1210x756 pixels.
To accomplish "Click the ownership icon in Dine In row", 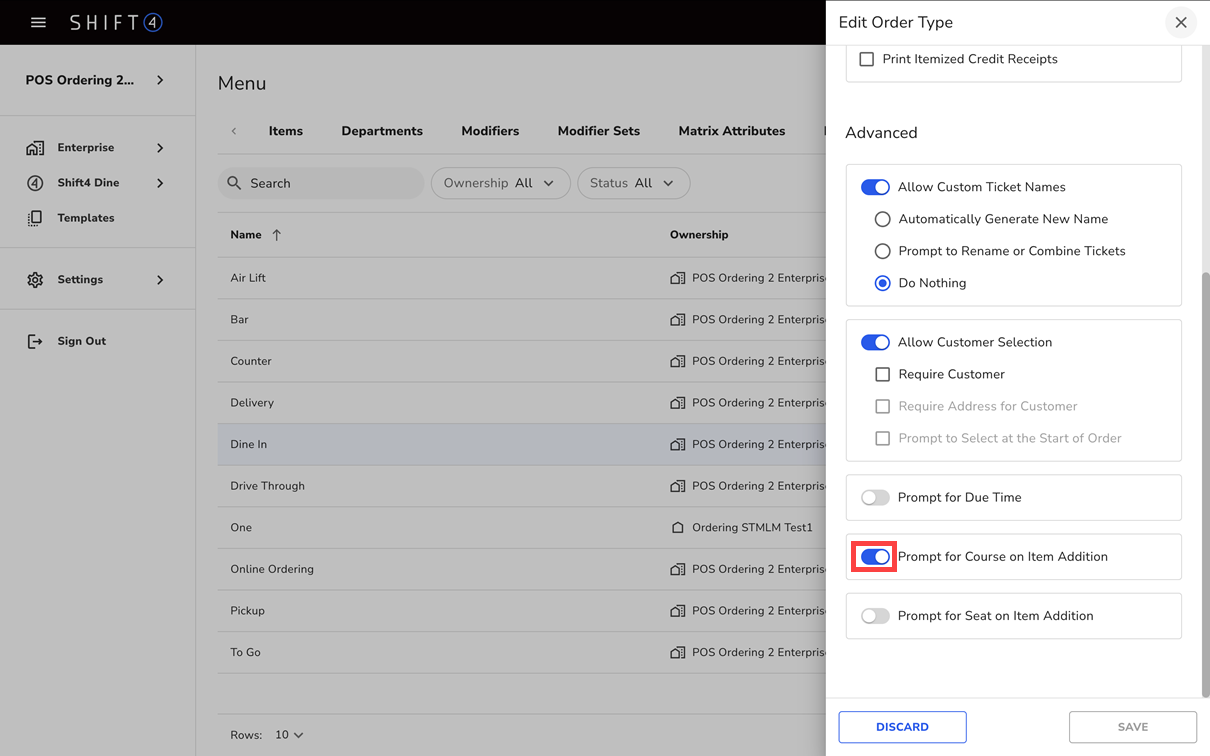I will click(678, 444).
